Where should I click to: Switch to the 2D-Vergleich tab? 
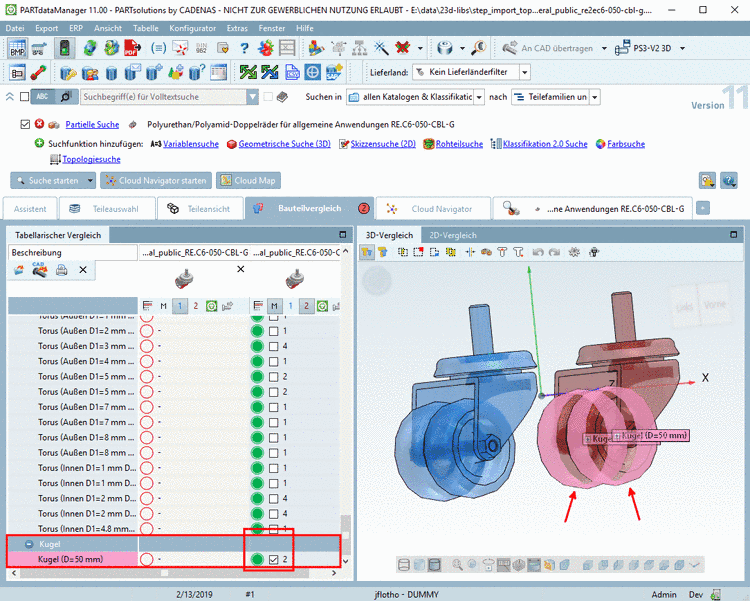[451, 235]
